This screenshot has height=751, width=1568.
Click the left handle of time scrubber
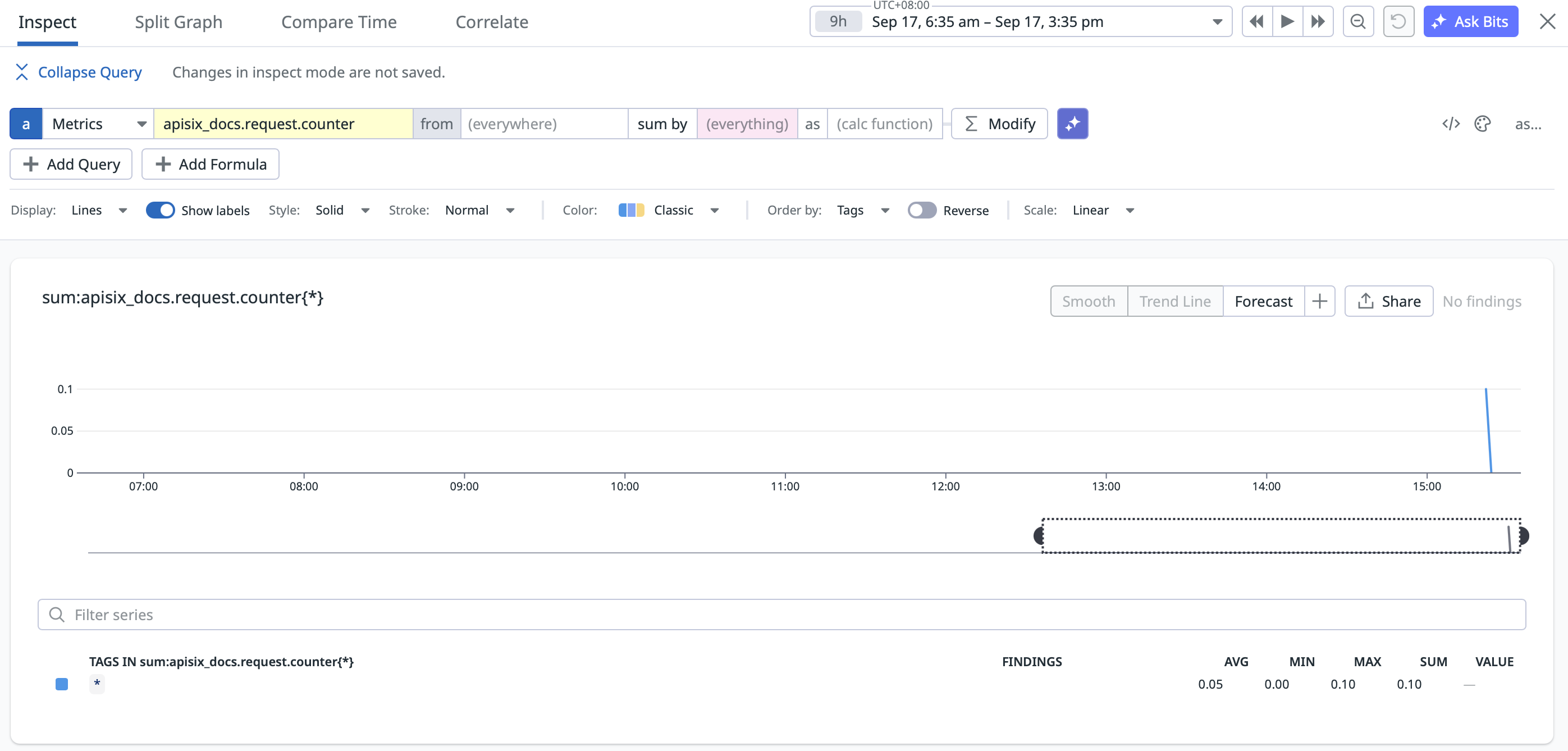tap(1039, 535)
